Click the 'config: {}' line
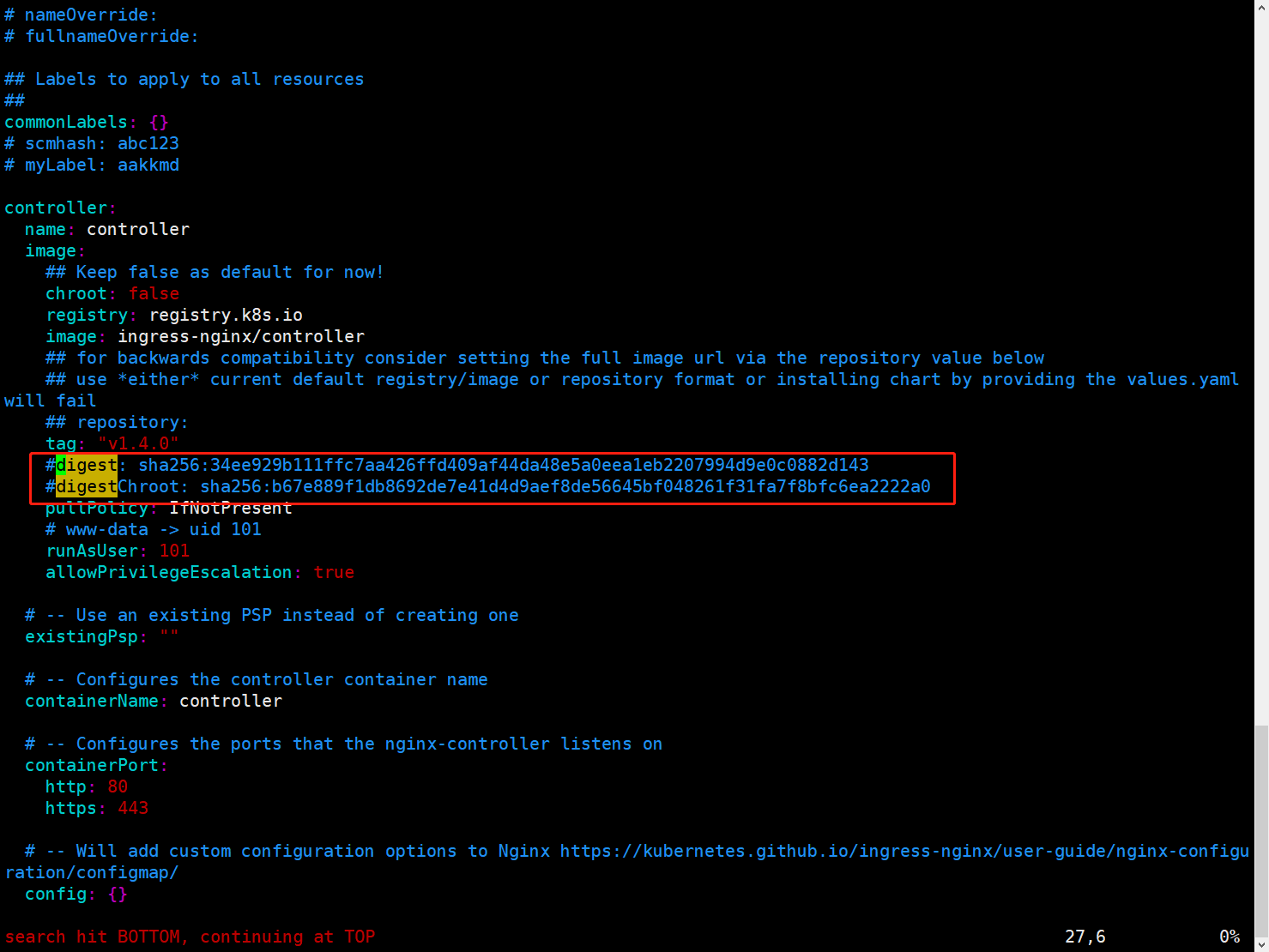Screen dimensions: 1269x952 tap(76, 894)
